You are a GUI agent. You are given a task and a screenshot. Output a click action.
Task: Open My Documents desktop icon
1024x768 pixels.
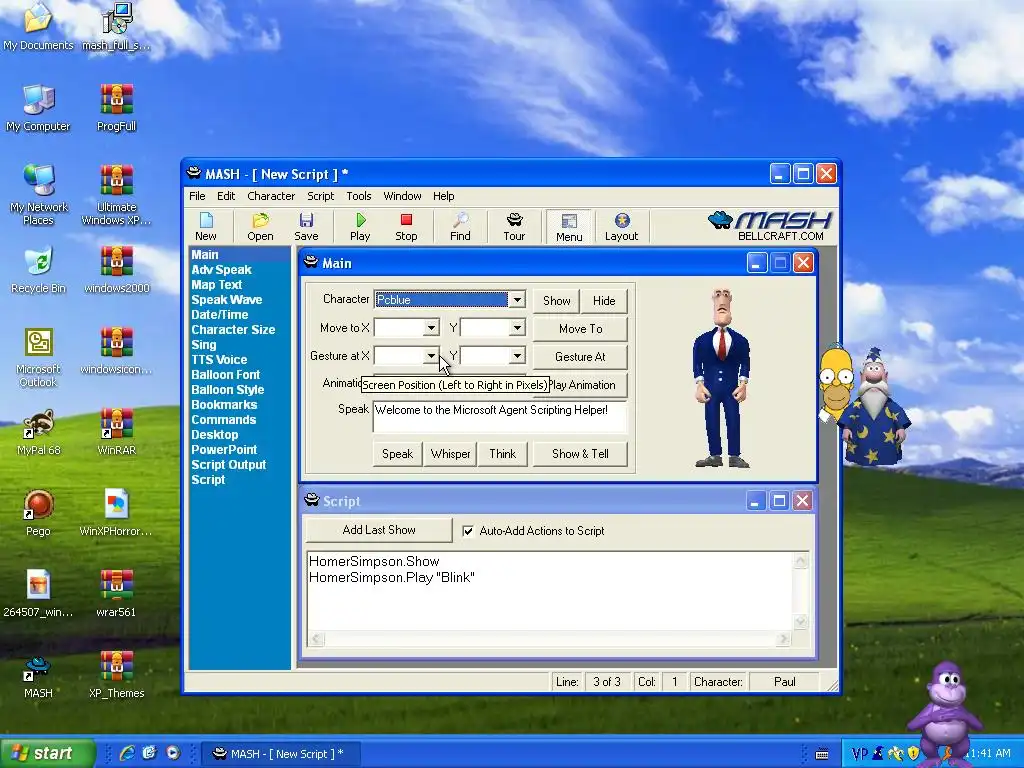click(x=38, y=27)
